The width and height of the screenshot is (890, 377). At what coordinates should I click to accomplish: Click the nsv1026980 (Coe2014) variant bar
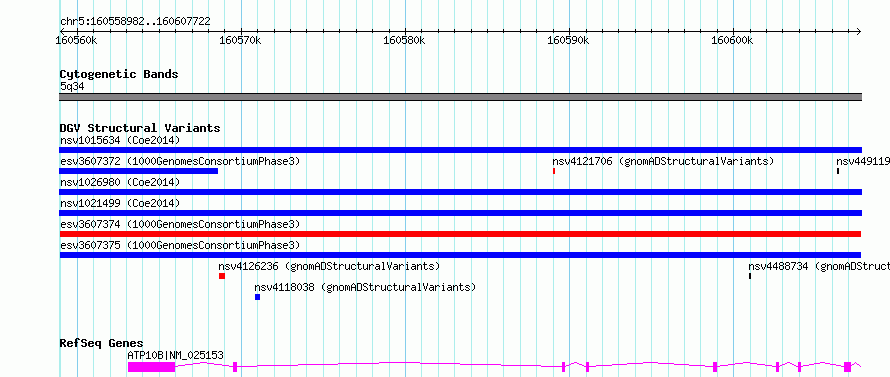pos(460,192)
